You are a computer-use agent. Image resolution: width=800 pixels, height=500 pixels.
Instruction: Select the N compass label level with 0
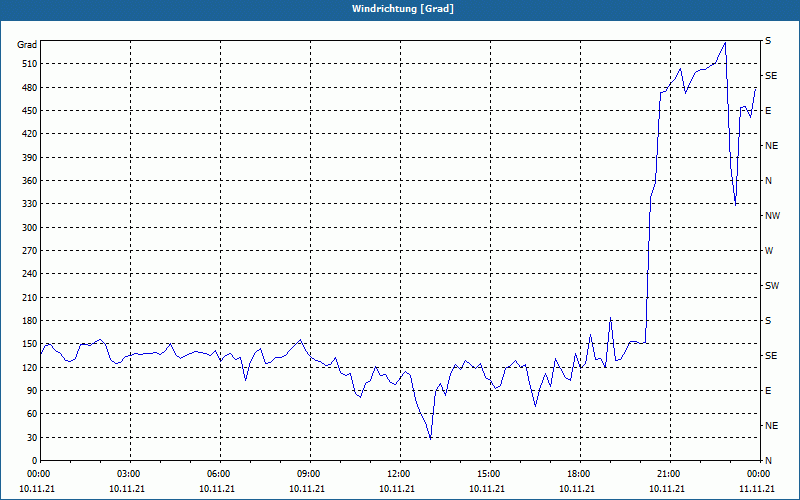(x=768, y=461)
